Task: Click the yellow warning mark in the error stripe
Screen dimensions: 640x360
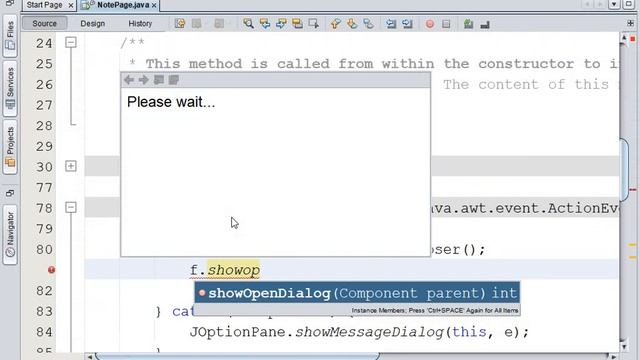Action: pyautogui.click(x=633, y=244)
